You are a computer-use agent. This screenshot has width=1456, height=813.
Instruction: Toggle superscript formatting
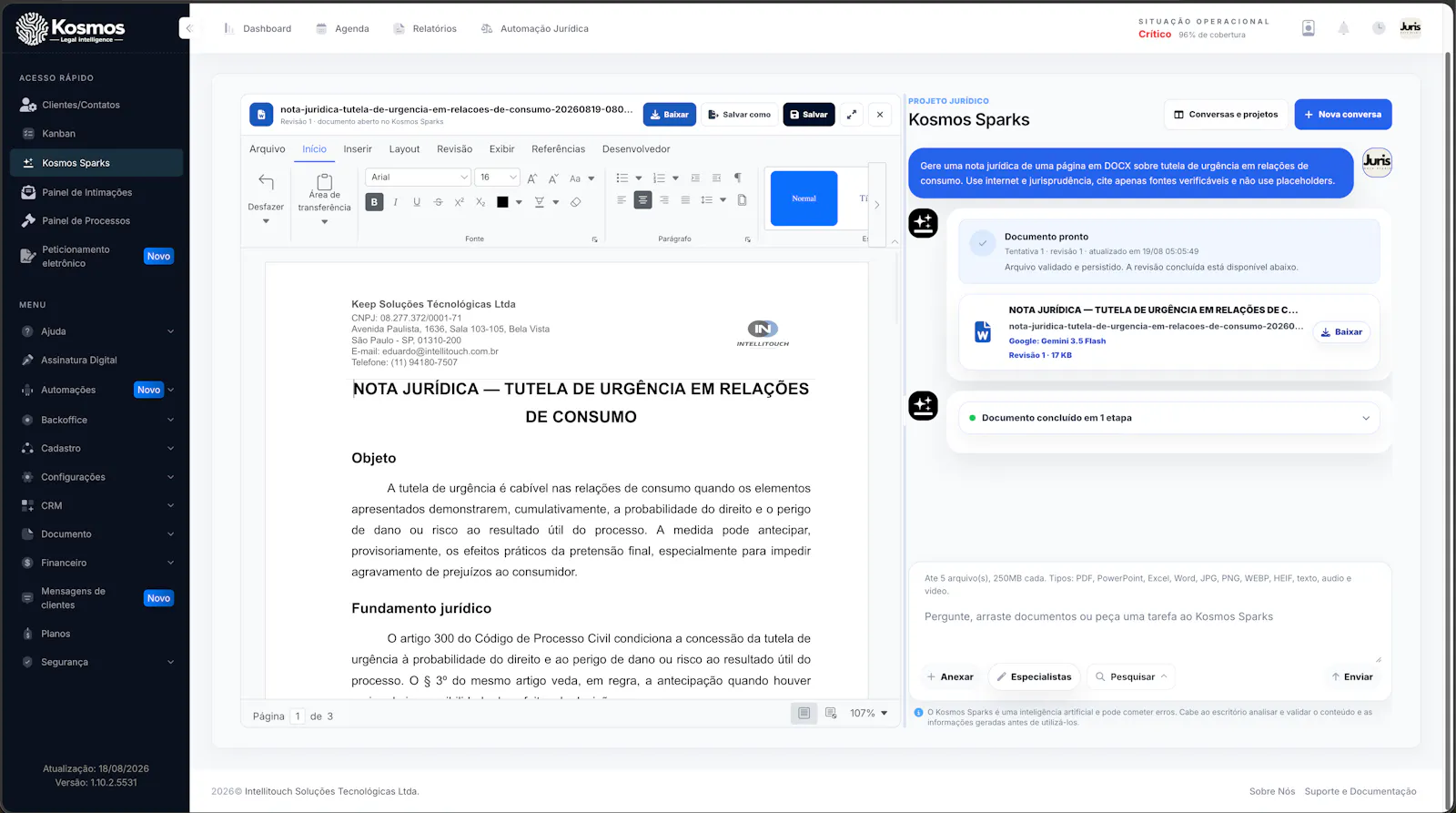459,202
